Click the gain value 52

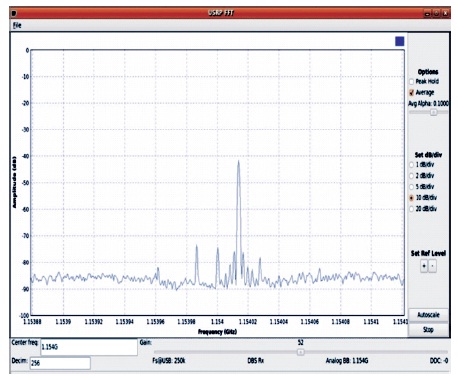[300, 342]
